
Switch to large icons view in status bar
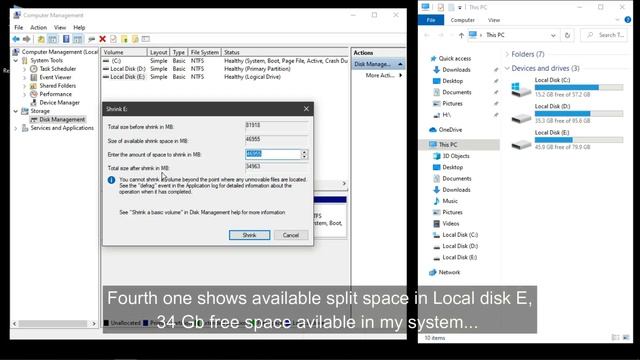(627, 337)
